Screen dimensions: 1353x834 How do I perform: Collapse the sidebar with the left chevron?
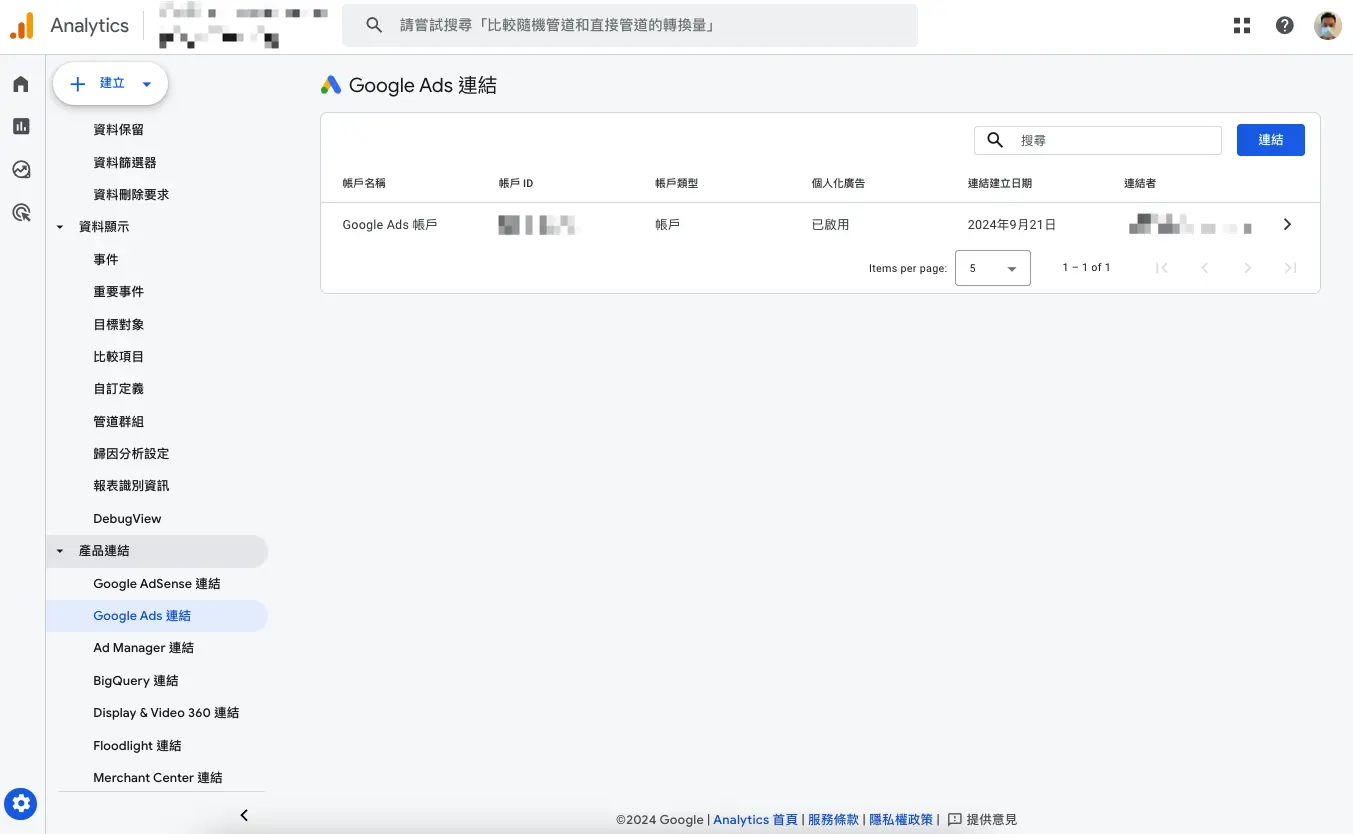coord(244,815)
